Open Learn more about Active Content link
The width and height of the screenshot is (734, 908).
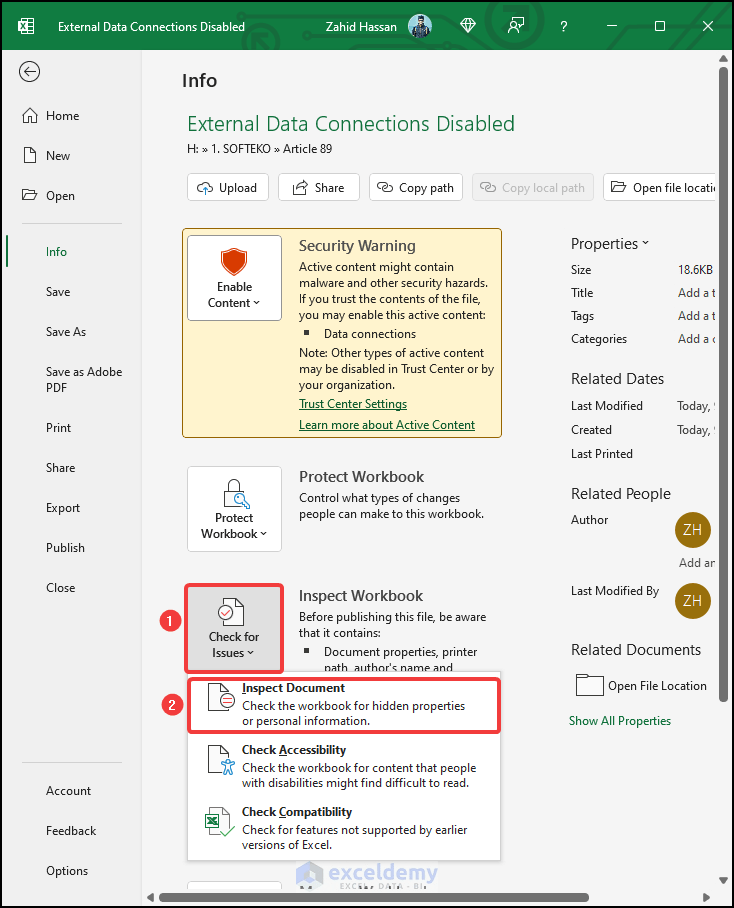coord(387,425)
